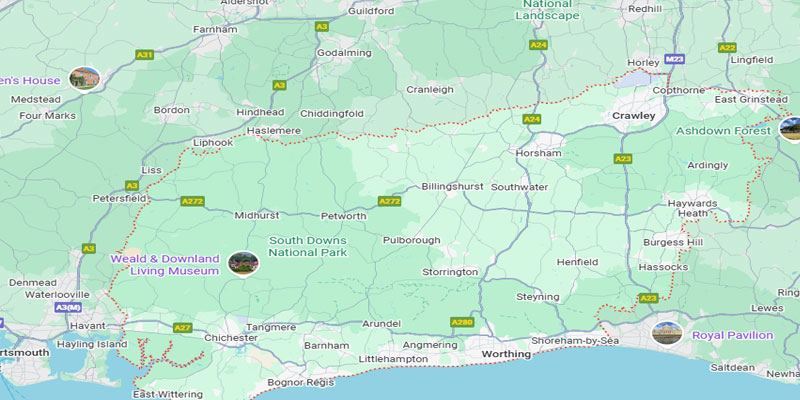This screenshot has height=400, width=800.
Task: Open the South Downs National Park label
Action: (x=308, y=246)
